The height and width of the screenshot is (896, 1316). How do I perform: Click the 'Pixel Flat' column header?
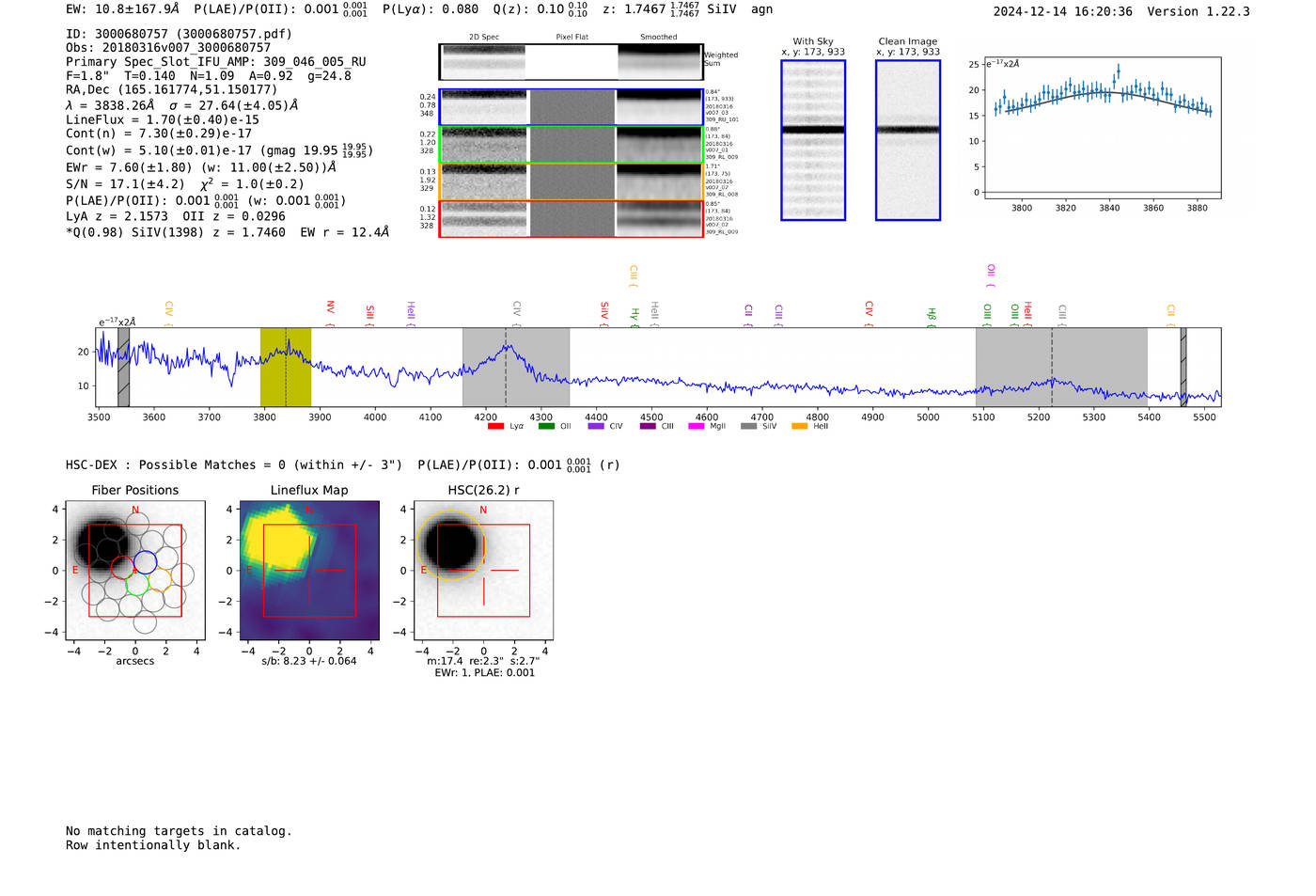pos(572,37)
